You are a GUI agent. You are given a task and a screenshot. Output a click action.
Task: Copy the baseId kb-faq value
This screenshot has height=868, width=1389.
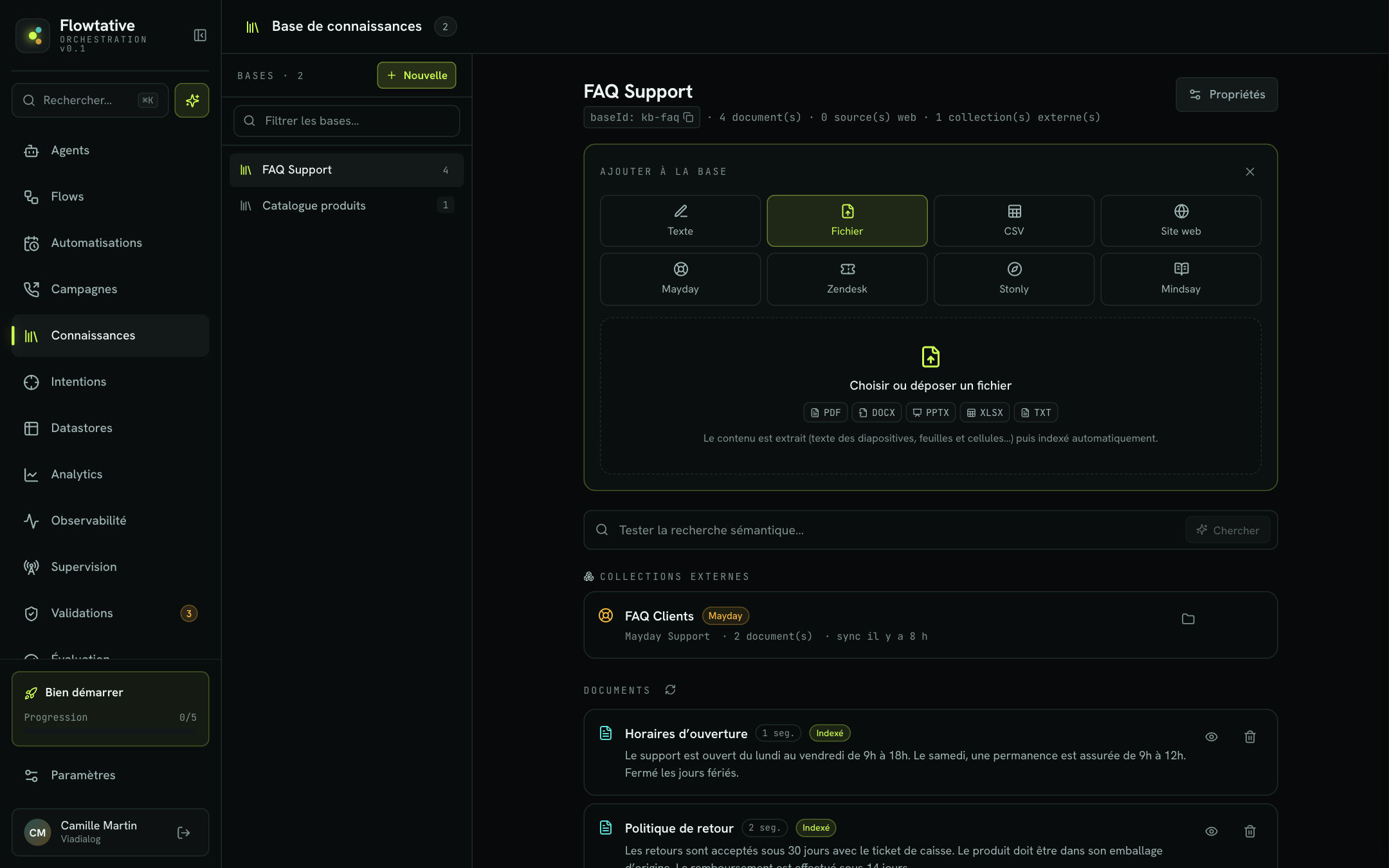click(x=688, y=117)
